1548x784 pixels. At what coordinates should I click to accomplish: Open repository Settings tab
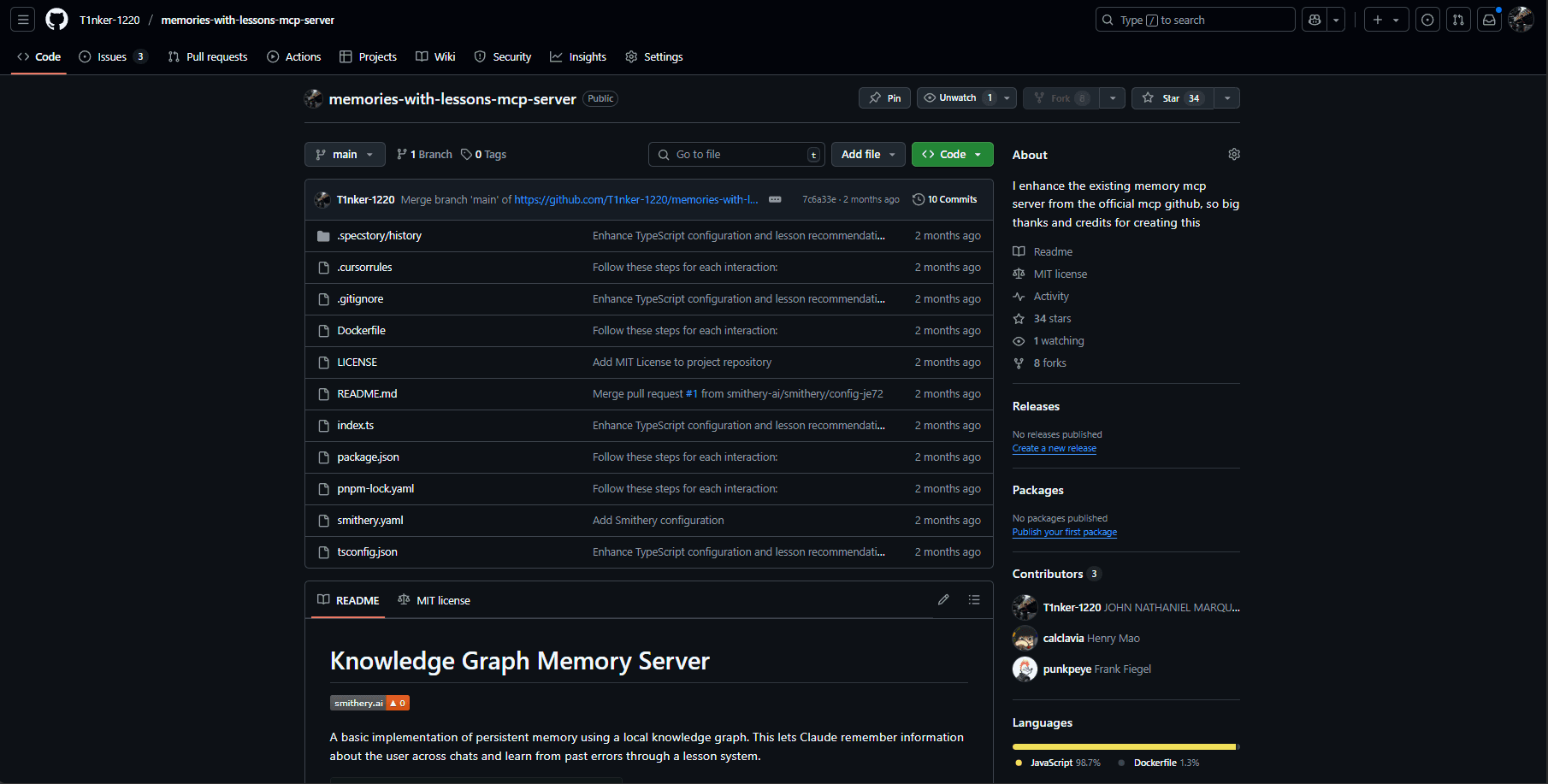click(x=654, y=56)
